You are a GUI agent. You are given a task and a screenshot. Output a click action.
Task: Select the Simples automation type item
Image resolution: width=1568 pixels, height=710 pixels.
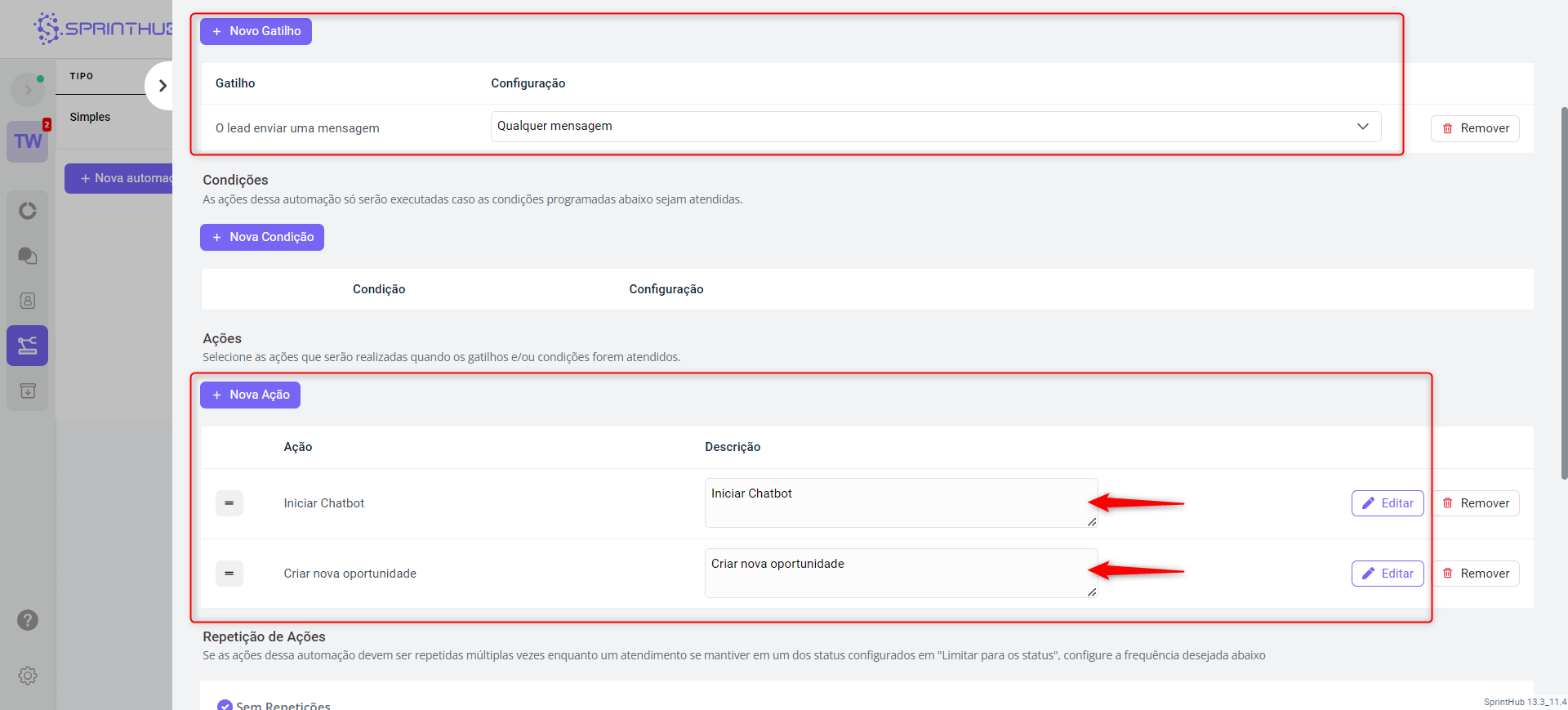tap(90, 117)
